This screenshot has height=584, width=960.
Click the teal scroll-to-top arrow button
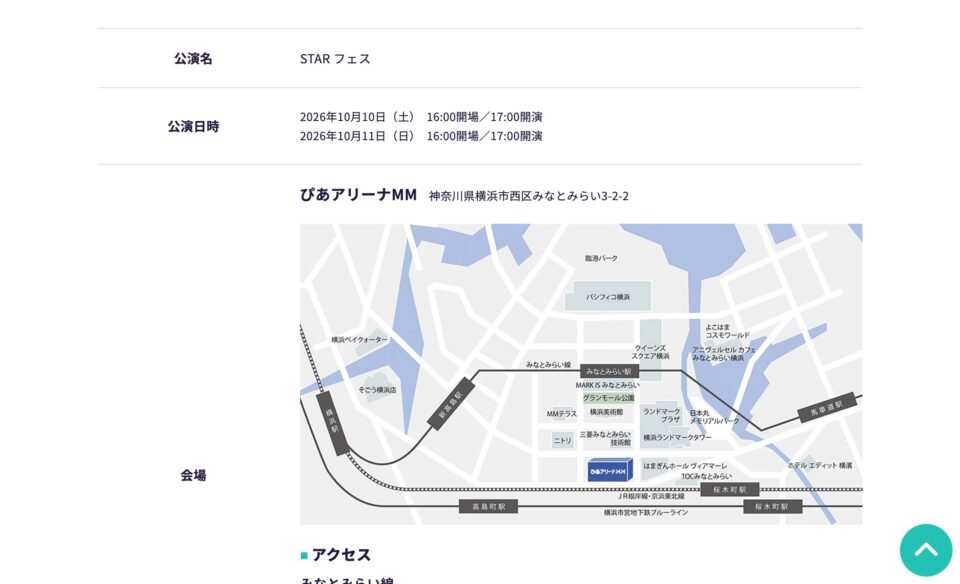[926, 550]
